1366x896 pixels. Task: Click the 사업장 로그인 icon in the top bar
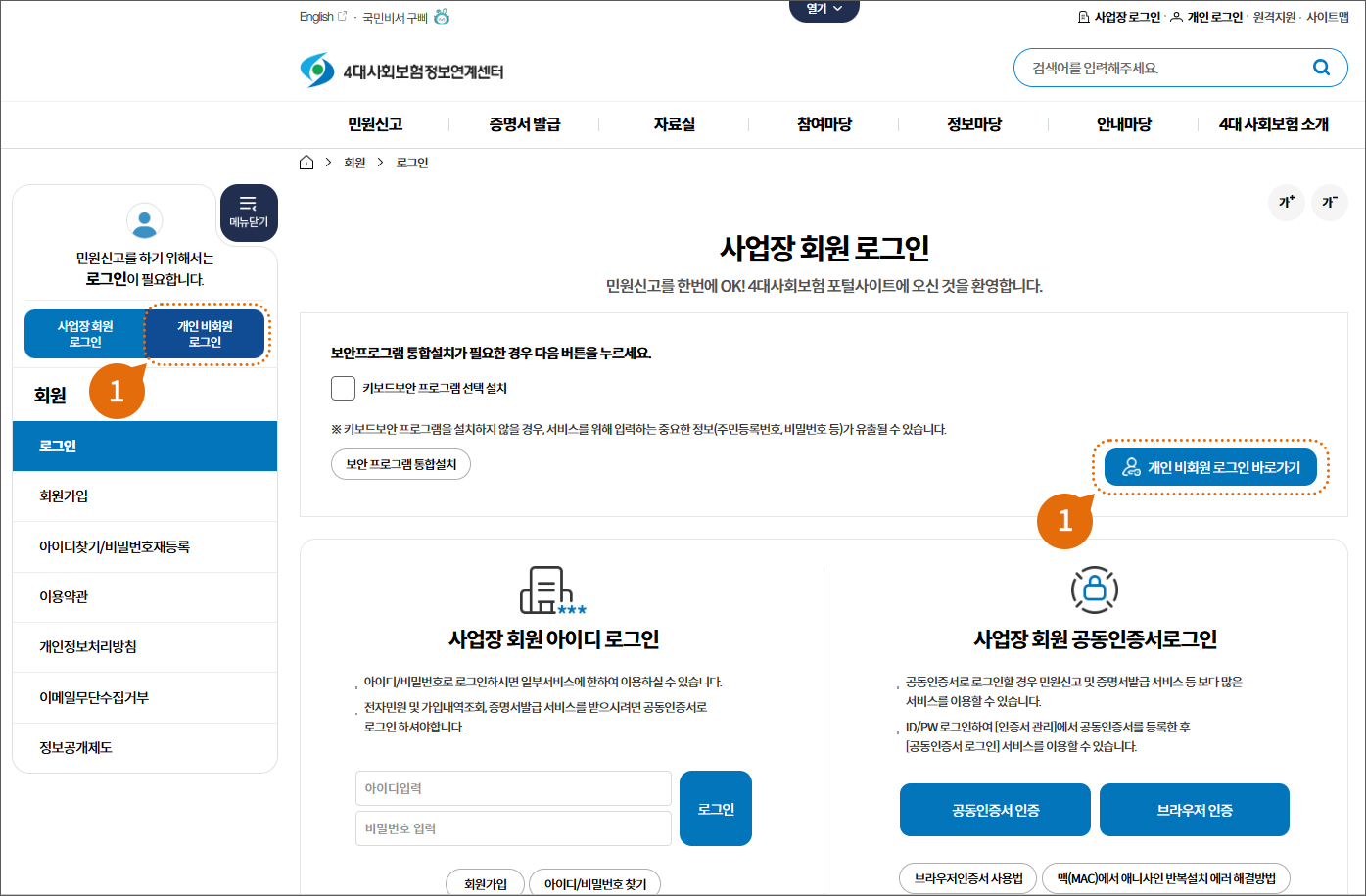[x=1083, y=17]
